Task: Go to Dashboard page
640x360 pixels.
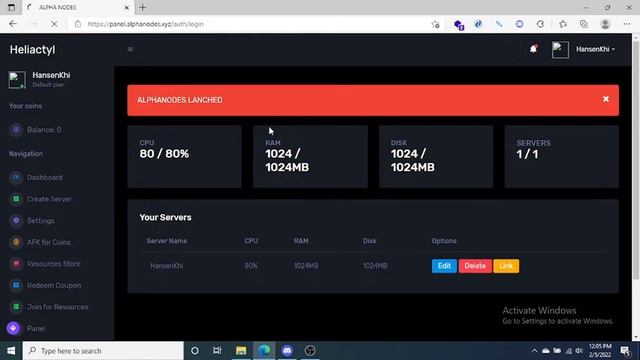Action: [45, 178]
